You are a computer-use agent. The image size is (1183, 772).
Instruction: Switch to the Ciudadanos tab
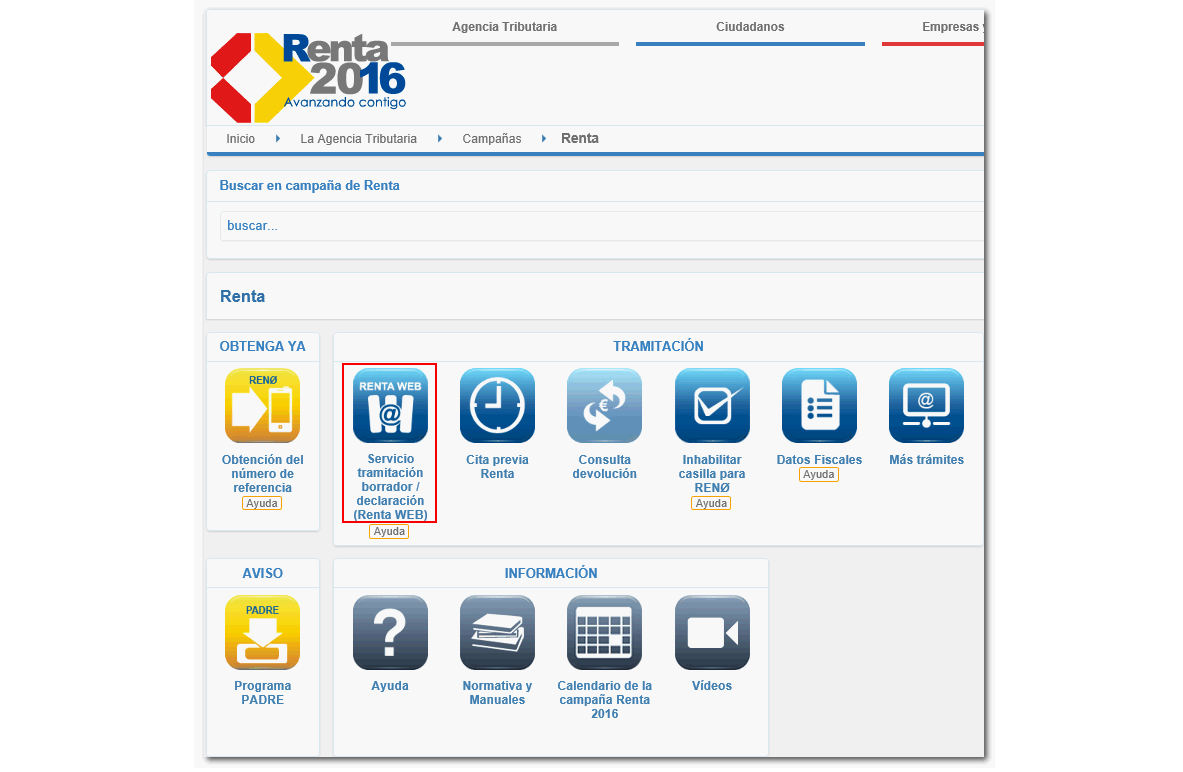[750, 27]
